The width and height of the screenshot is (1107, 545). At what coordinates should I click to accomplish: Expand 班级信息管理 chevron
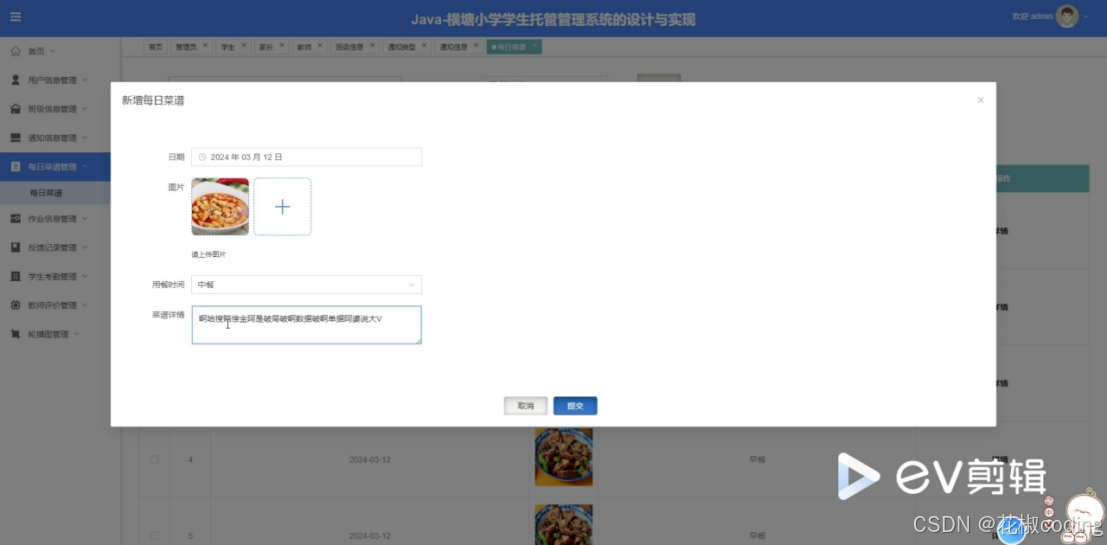point(85,109)
